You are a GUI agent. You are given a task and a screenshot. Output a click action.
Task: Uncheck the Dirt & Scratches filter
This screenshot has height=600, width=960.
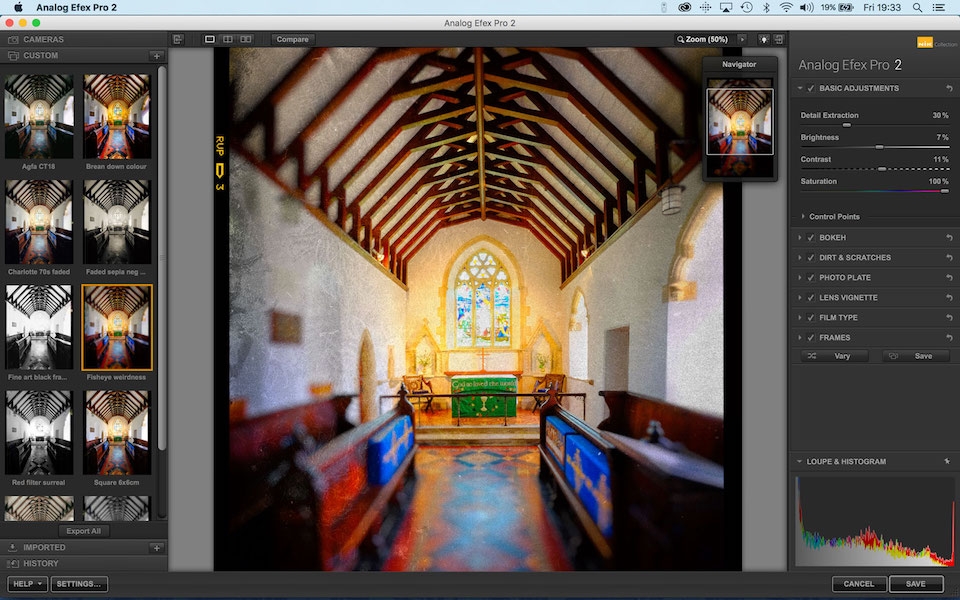[811, 258]
